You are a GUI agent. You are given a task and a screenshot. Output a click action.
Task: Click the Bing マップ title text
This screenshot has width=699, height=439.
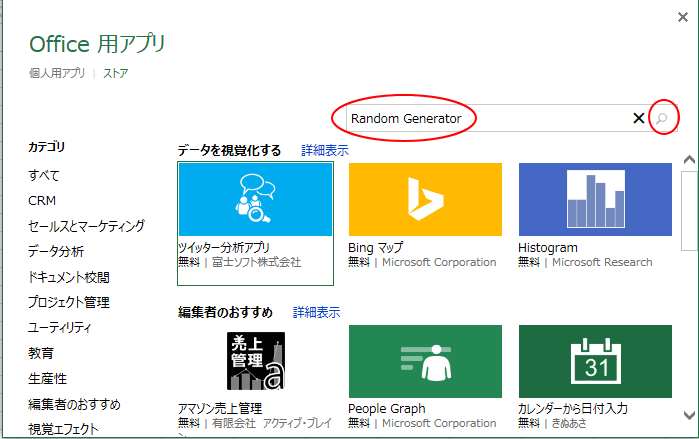click(x=375, y=247)
